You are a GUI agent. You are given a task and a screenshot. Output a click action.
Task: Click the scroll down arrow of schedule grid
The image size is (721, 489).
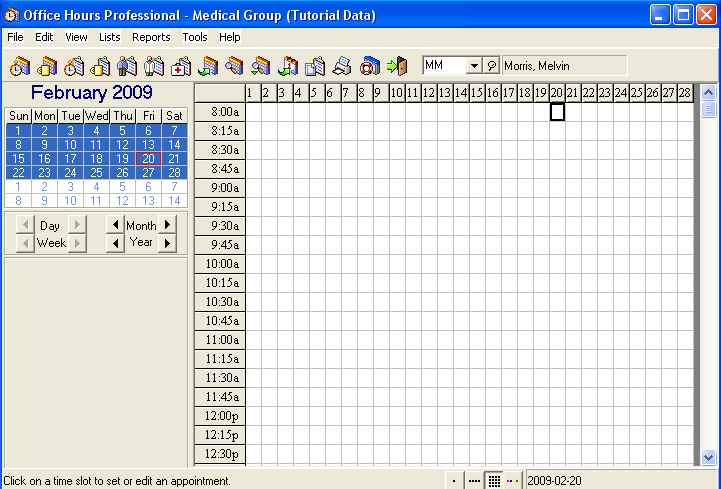tap(708, 457)
